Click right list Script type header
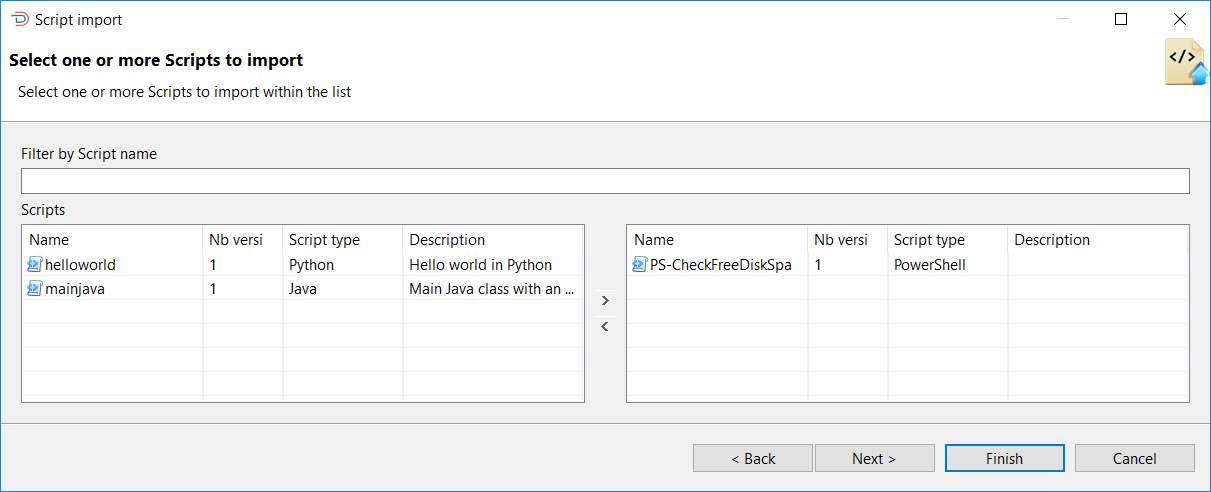This screenshot has width=1211, height=492. click(947, 240)
